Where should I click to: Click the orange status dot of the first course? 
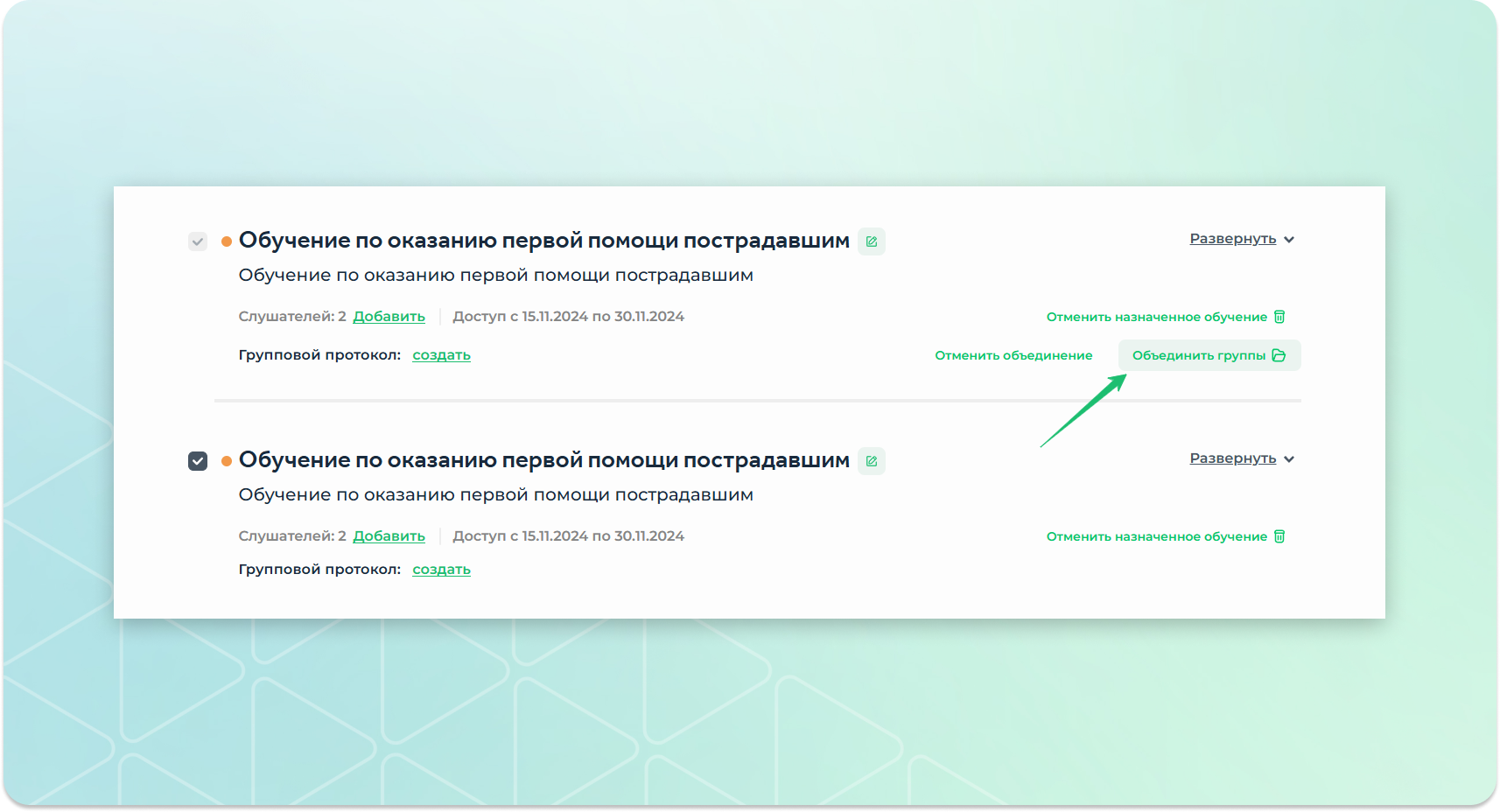click(x=227, y=241)
